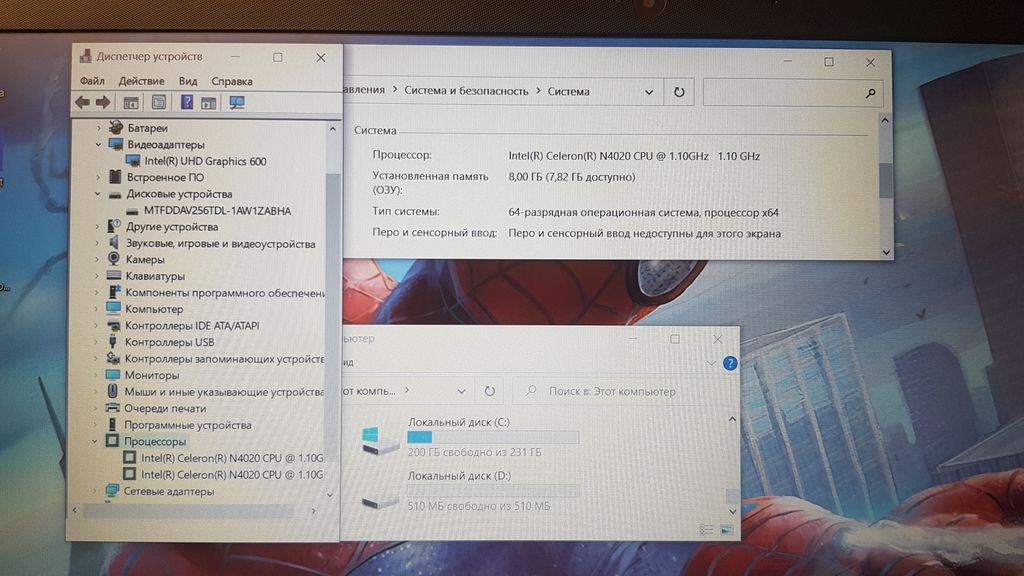
Task: Click the camera icon beside Камеры
Action: point(114,259)
